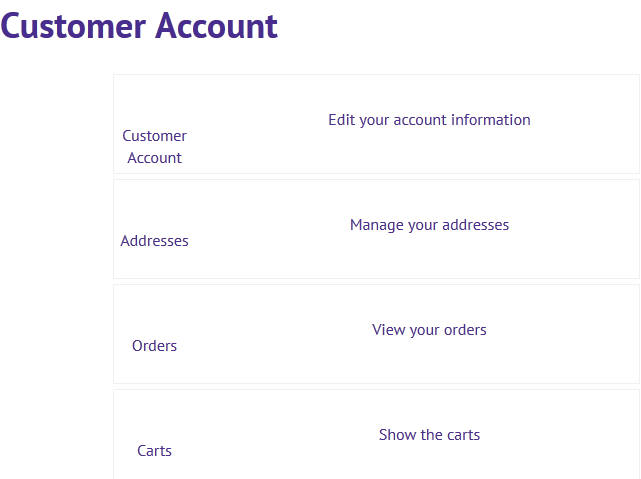Navigate to Orders section label
The width and height of the screenshot is (641, 479).
pyautogui.click(x=154, y=346)
